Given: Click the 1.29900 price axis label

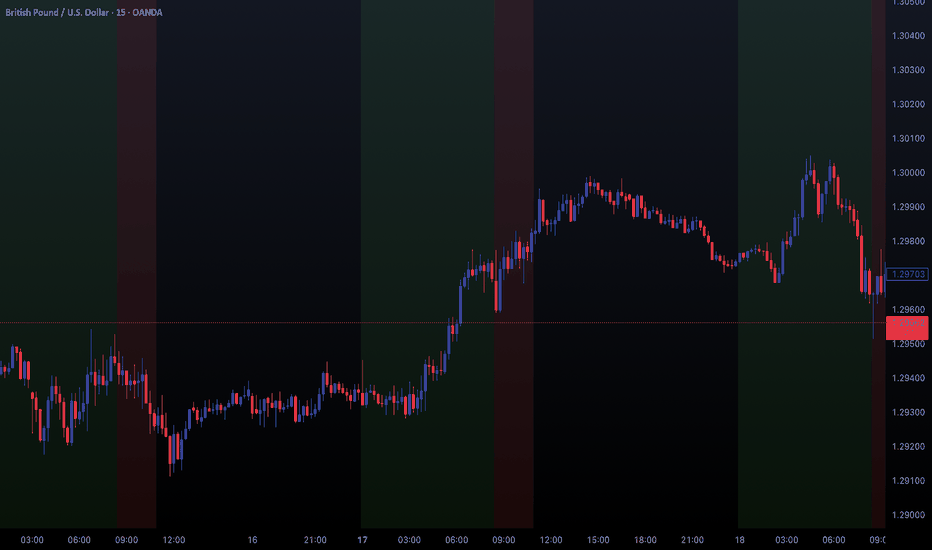Looking at the screenshot, I should tap(908, 207).
